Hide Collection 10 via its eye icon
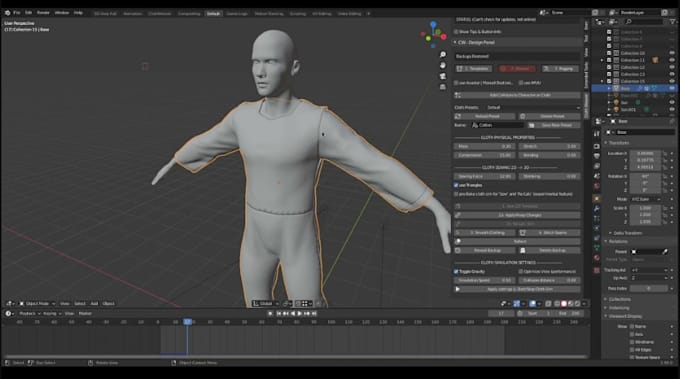Image resolution: width=680 pixels, height=379 pixels. pos(672,53)
